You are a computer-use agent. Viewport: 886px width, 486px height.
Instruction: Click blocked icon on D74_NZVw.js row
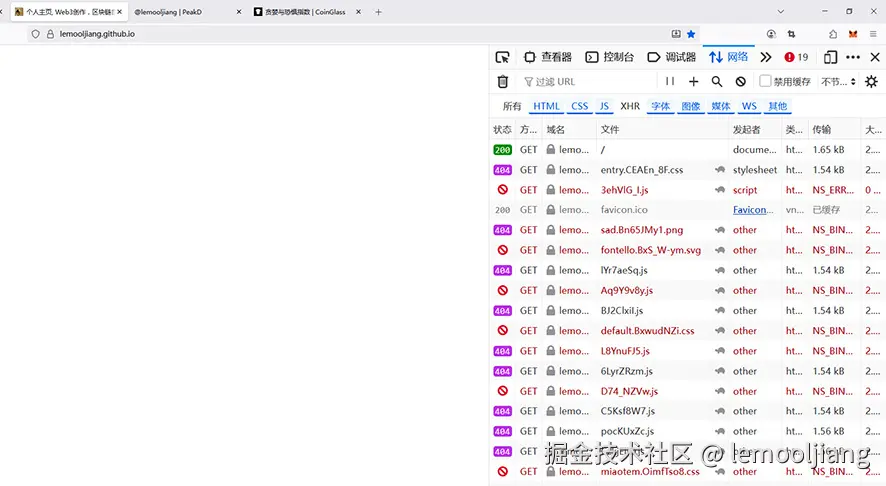(x=502, y=391)
